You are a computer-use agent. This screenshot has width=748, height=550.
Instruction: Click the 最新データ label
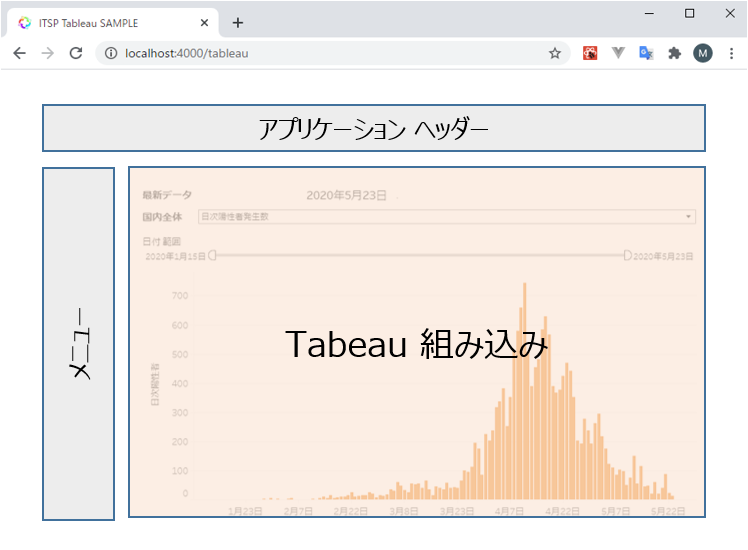point(167,195)
